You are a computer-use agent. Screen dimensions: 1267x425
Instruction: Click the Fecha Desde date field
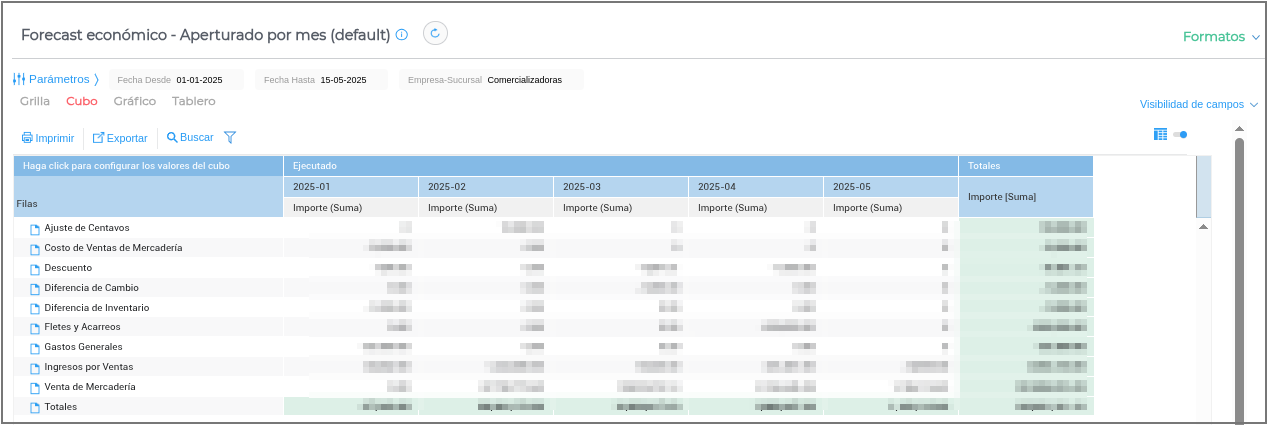coord(199,79)
